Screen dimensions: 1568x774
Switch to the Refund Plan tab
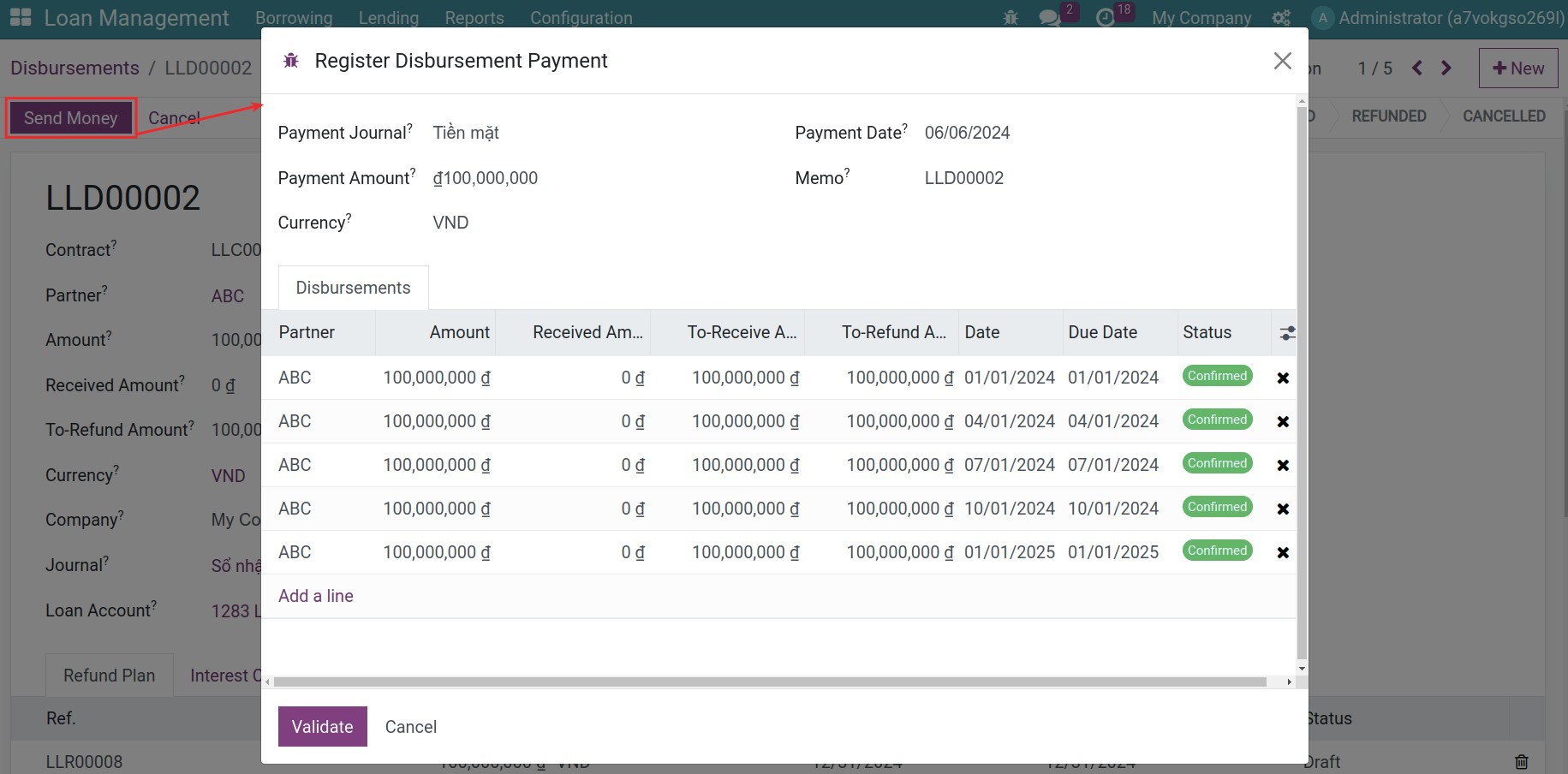click(109, 676)
